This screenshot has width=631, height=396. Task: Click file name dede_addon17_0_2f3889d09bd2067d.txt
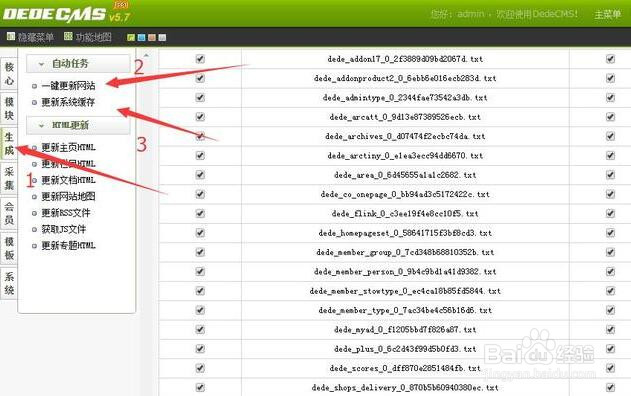(405, 59)
